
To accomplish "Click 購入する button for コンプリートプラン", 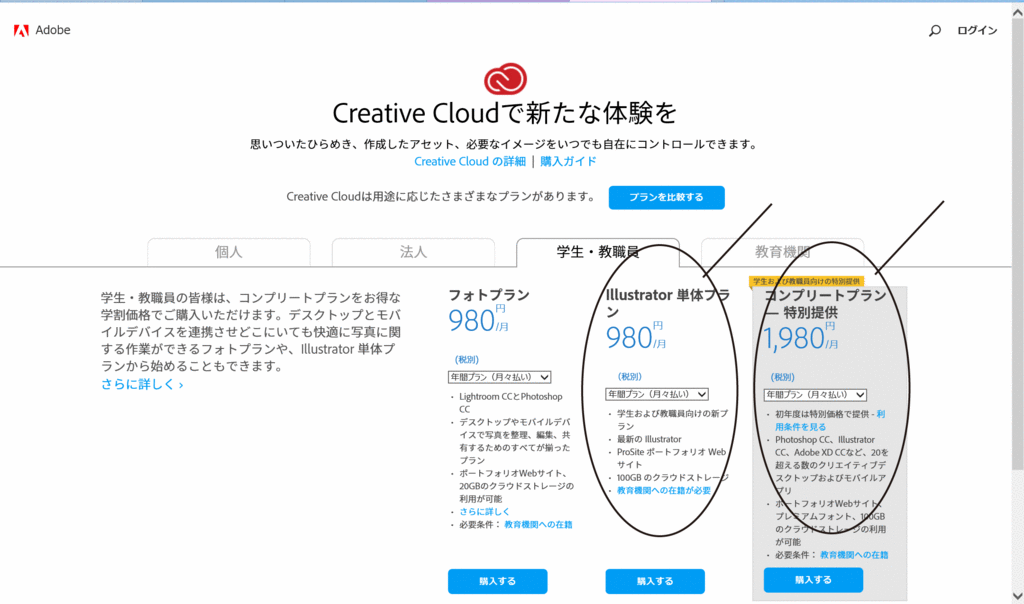I will tap(813, 580).
